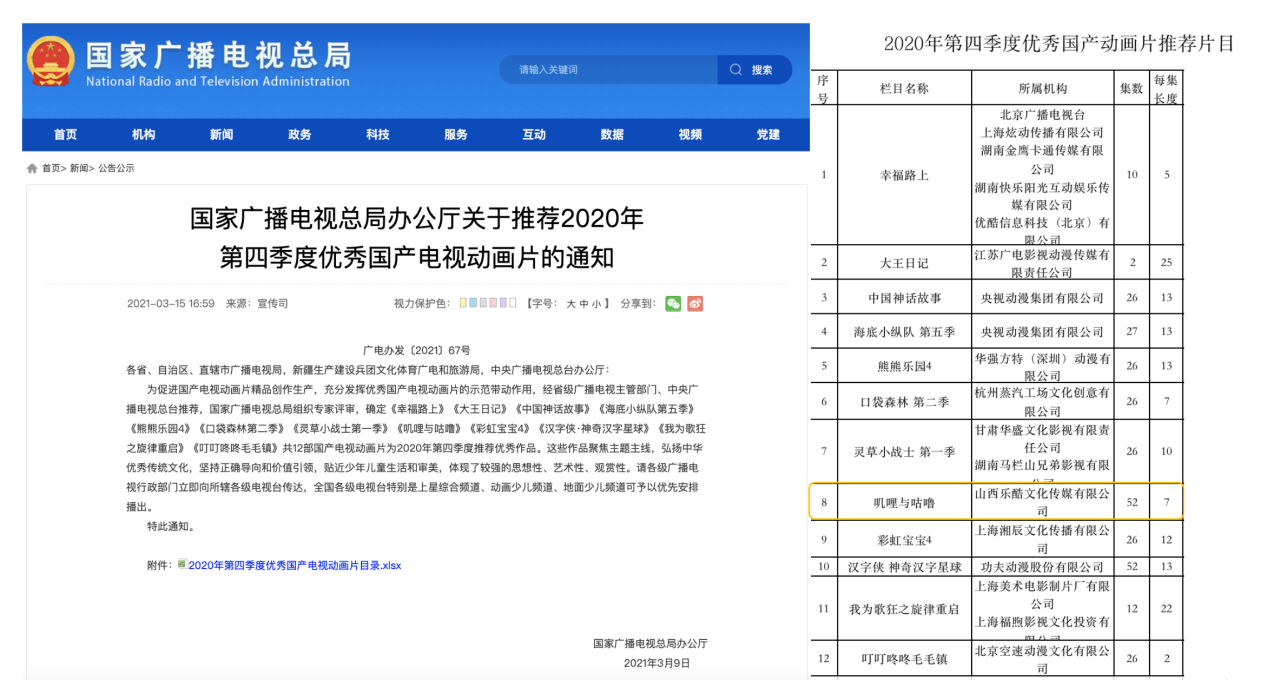
Task: Click the xlsx attachment file icon
Action: [182, 564]
